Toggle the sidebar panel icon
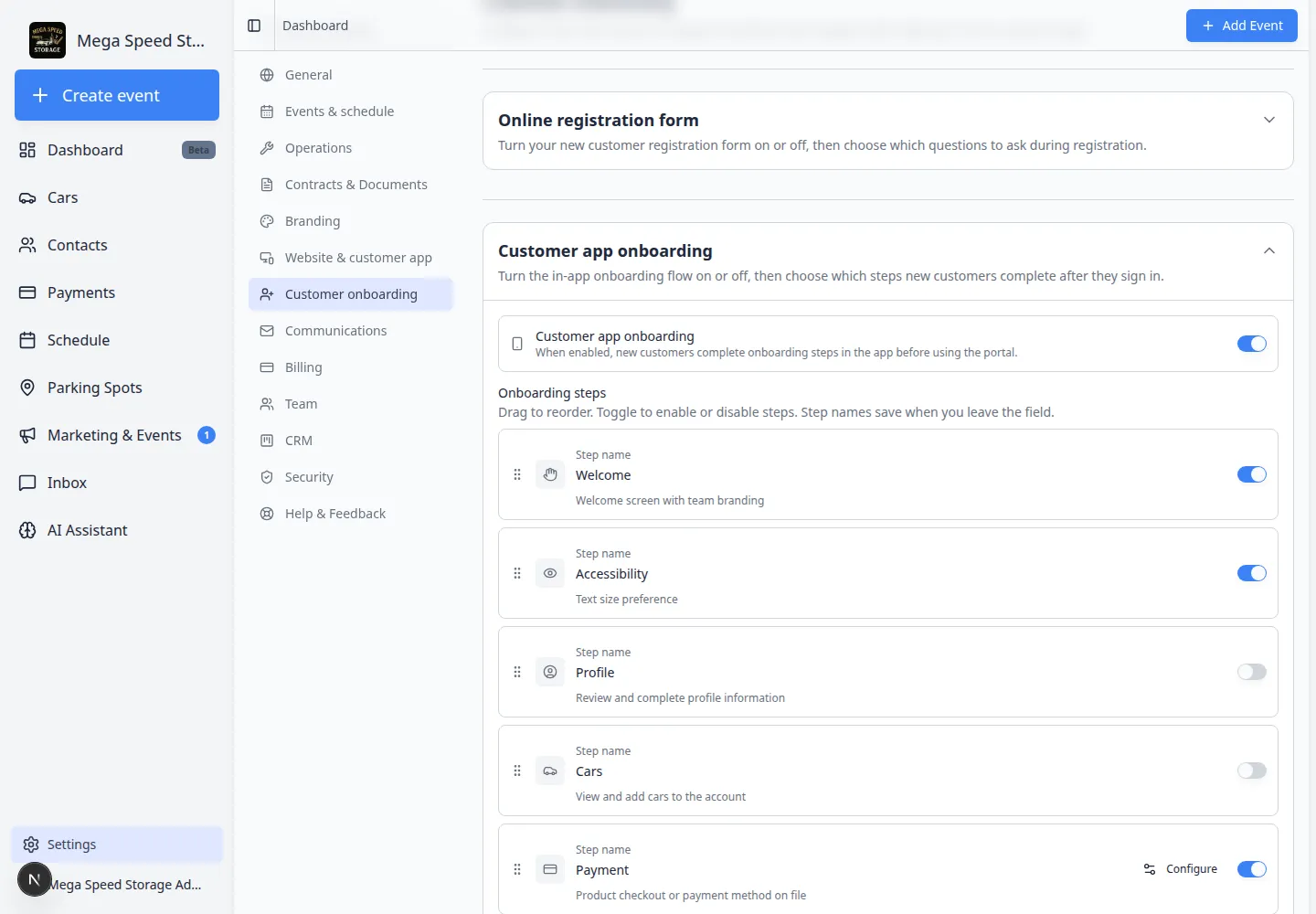The width and height of the screenshot is (1316, 914). click(x=254, y=26)
